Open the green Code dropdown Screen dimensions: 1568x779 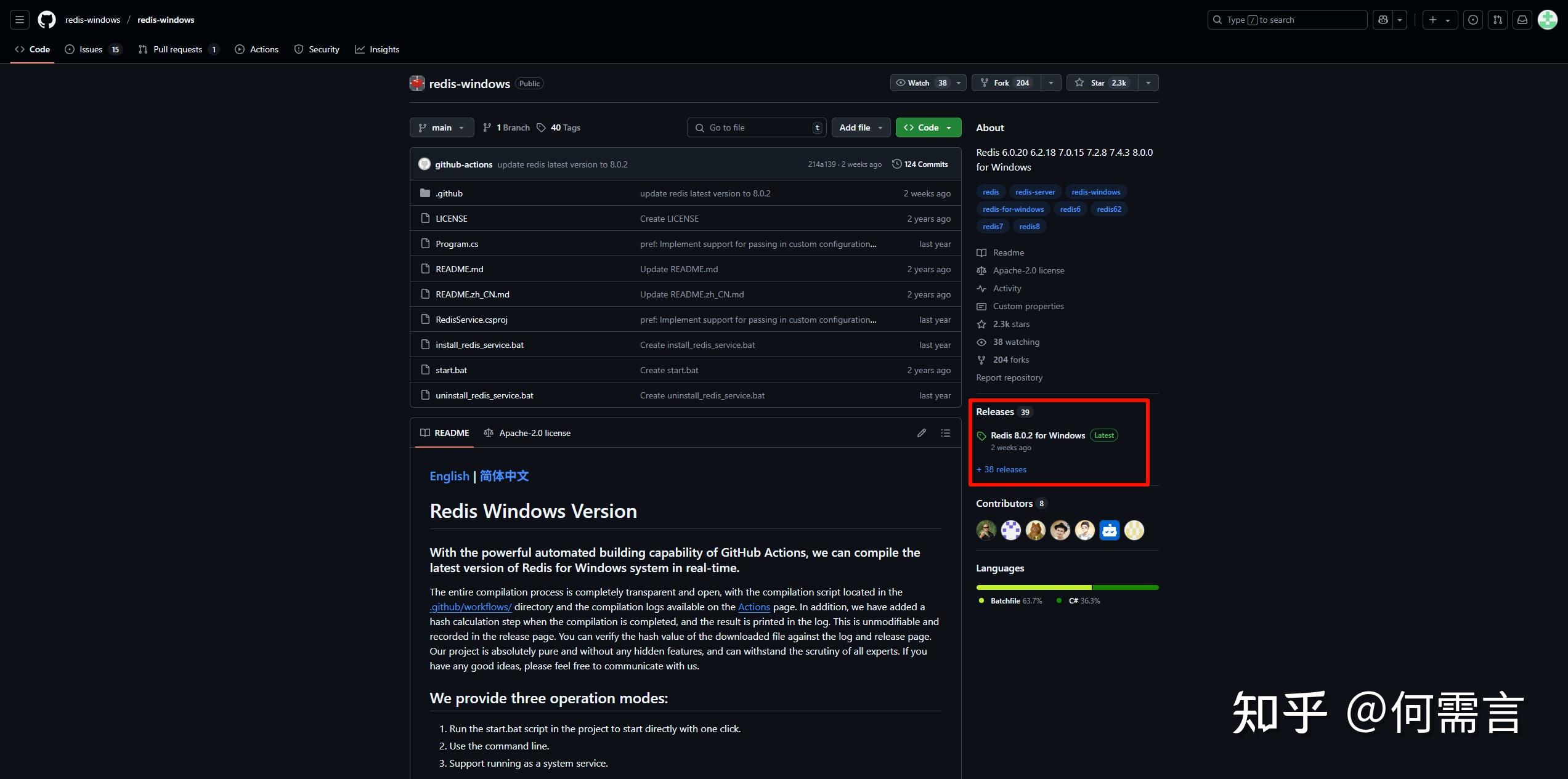click(x=928, y=127)
